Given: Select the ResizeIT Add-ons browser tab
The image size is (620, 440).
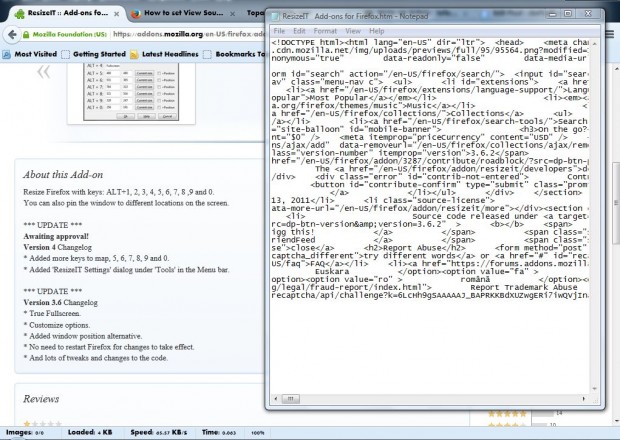Looking at the screenshot, I should (67, 13).
